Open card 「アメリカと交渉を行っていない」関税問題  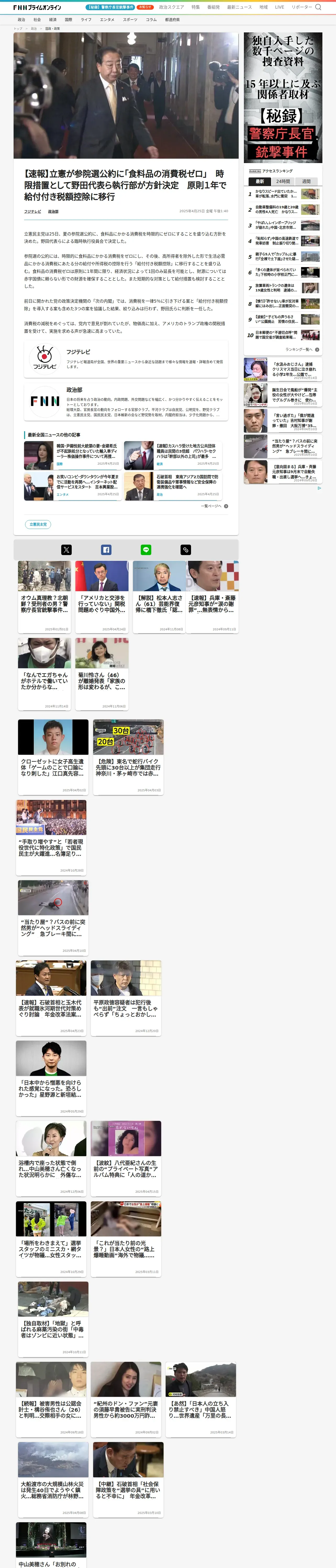pyautogui.click(x=102, y=597)
